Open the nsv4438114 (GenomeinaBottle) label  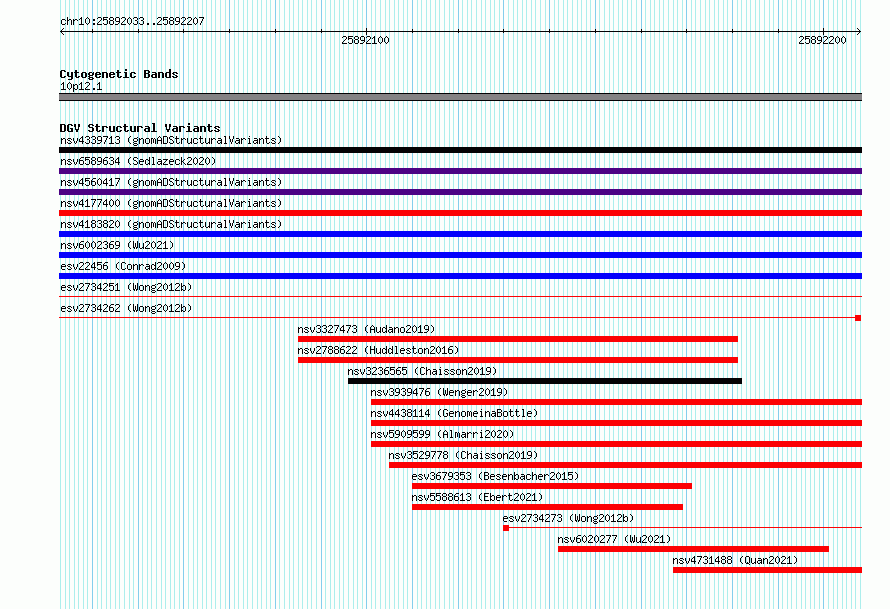[x=454, y=413]
